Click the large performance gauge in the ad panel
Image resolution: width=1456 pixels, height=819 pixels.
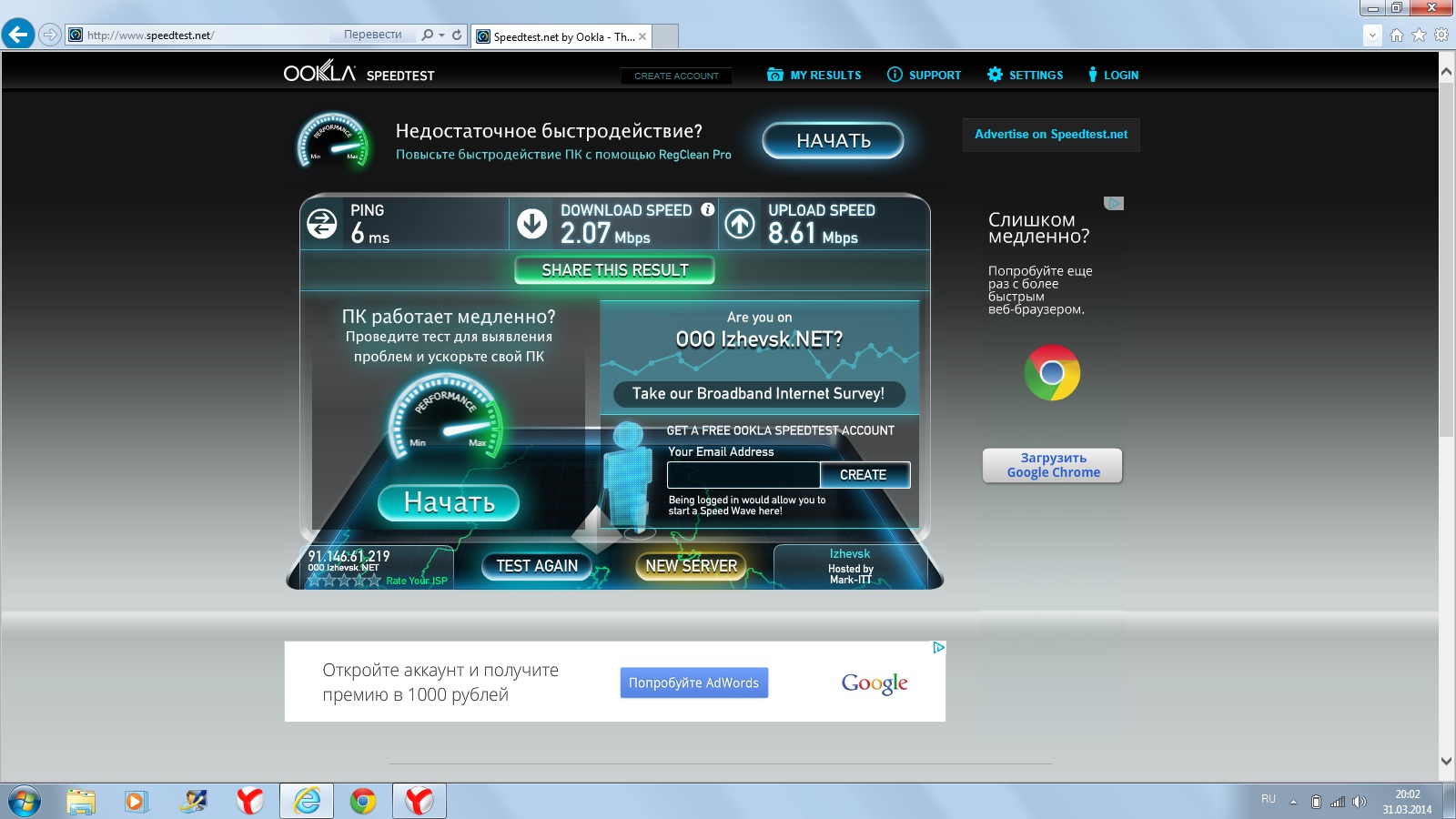[x=445, y=416]
